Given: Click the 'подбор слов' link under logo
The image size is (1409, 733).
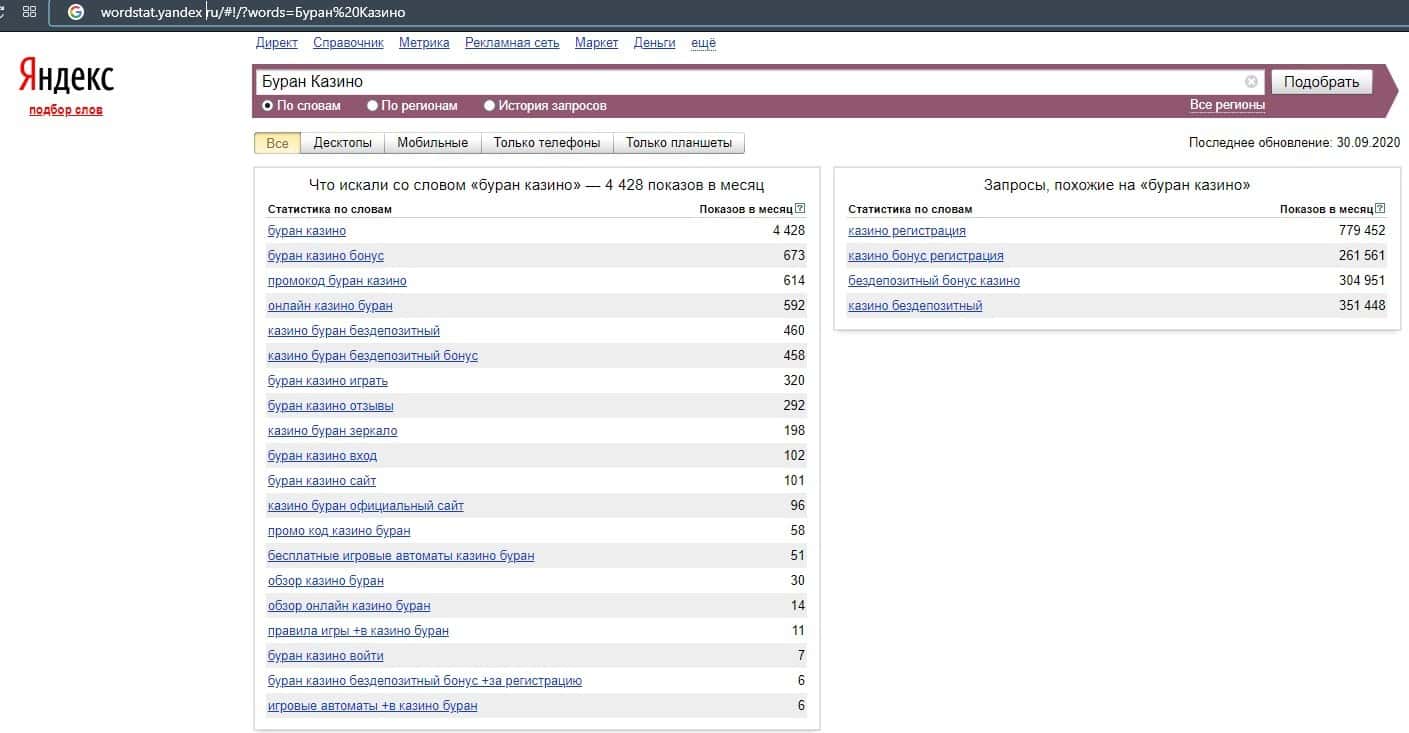Looking at the screenshot, I should point(66,110).
